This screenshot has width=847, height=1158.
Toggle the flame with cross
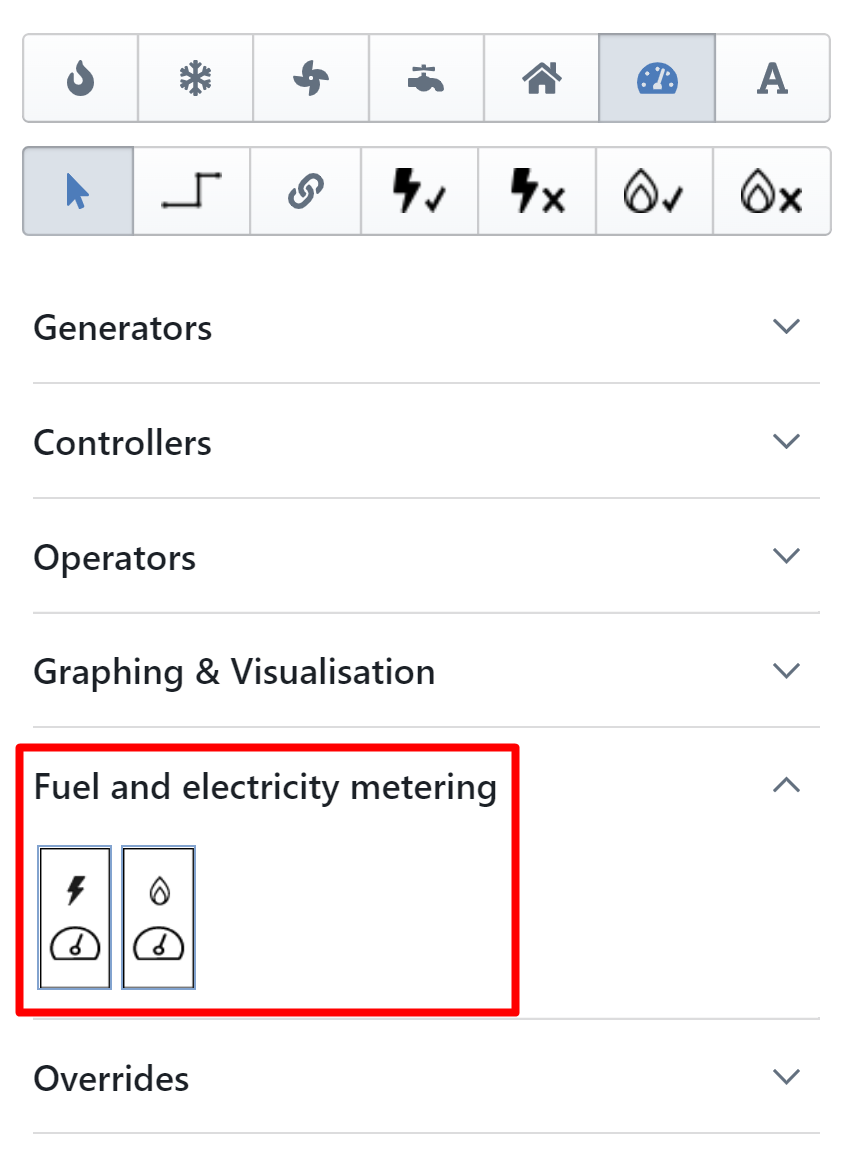tap(771, 191)
